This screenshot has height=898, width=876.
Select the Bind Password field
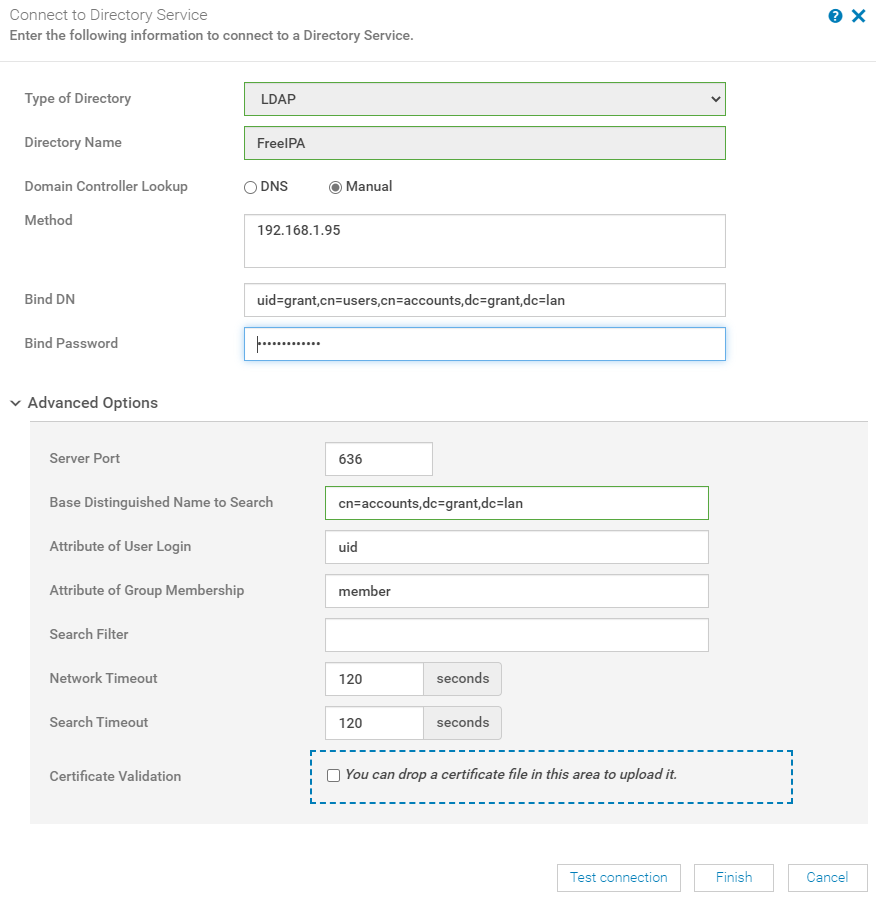pos(484,343)
